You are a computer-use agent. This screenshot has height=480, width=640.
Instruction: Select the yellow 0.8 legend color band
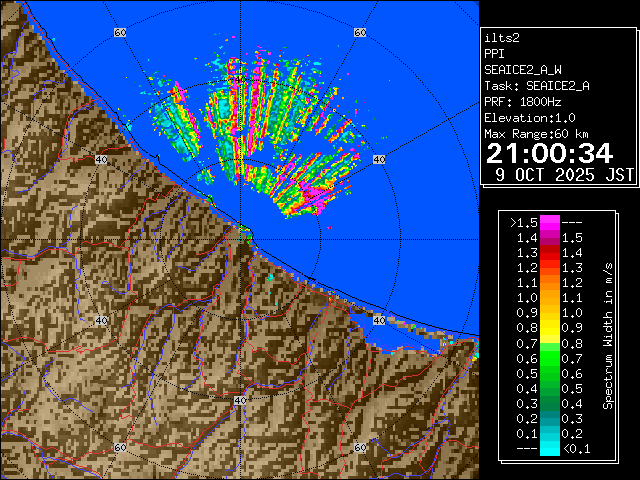(549, 327)
